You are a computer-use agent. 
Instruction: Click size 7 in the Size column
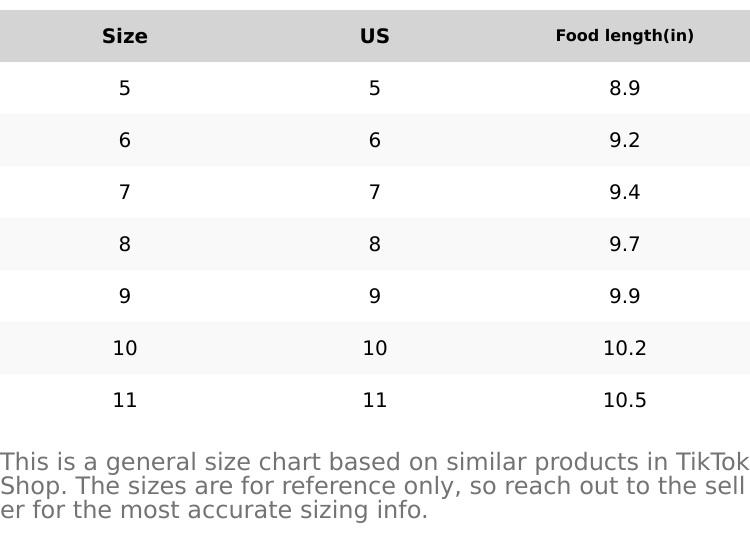coord(125,192)
